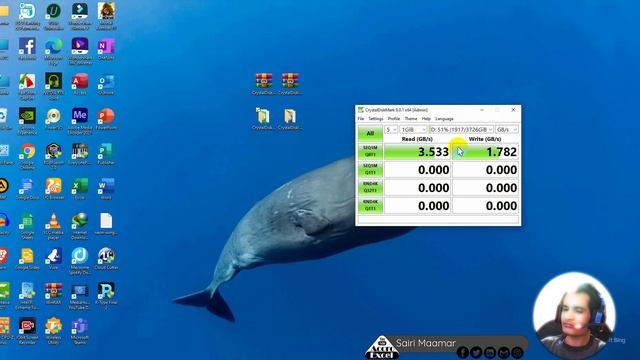Run the SEQ1M Q8T1 test
Viewport: 640px width, 360px height.
click(x=370, y=151)
